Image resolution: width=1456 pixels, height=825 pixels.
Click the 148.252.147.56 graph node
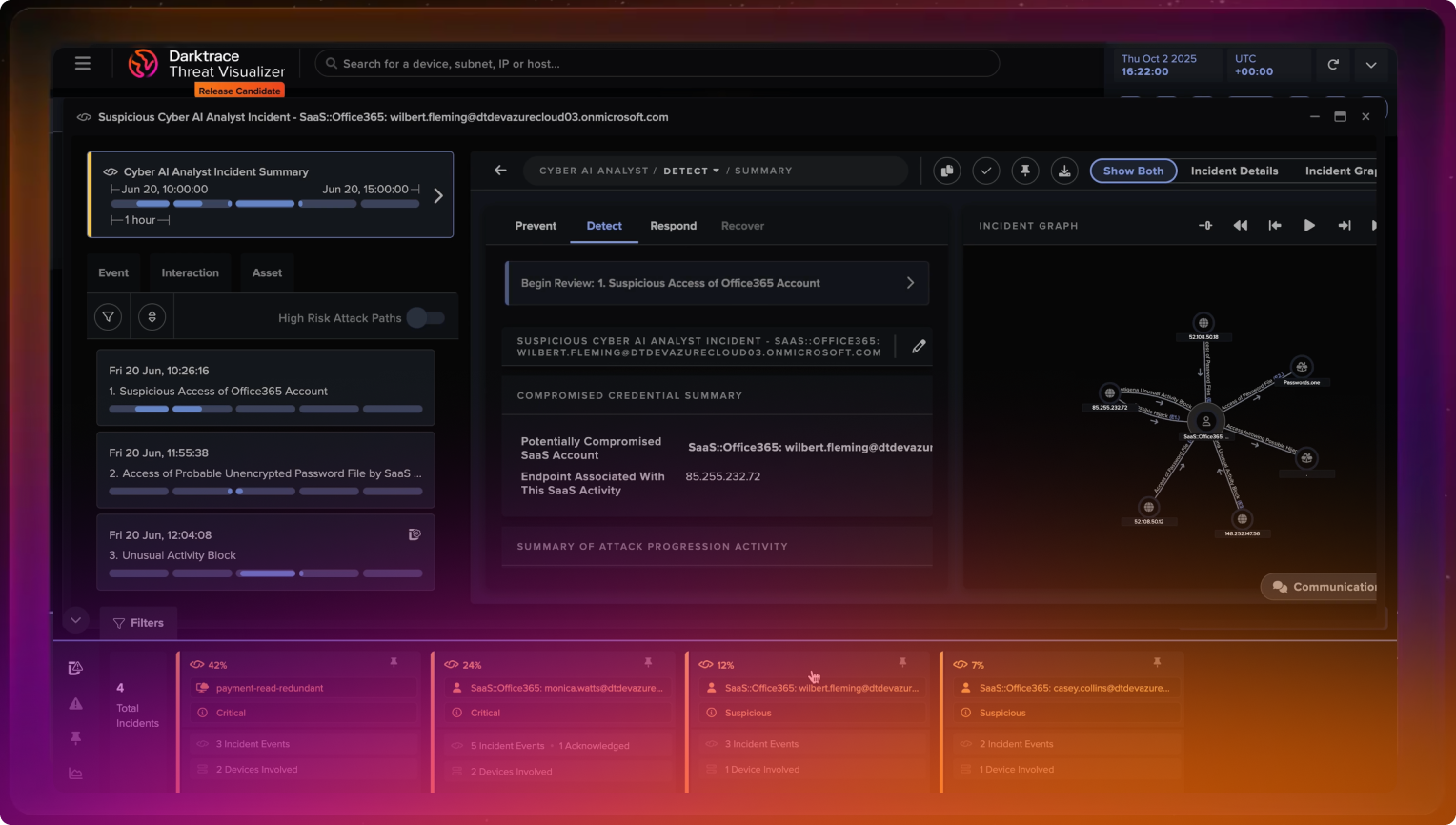click(1242, 519)
